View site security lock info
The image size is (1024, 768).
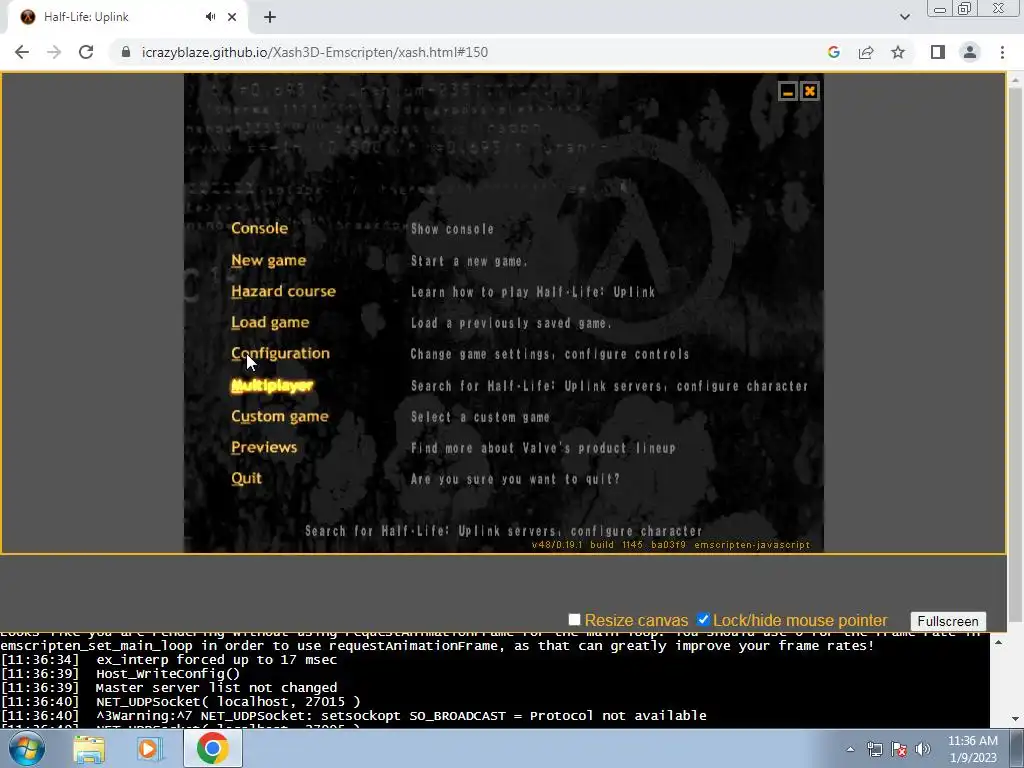[x=126, y=52]
